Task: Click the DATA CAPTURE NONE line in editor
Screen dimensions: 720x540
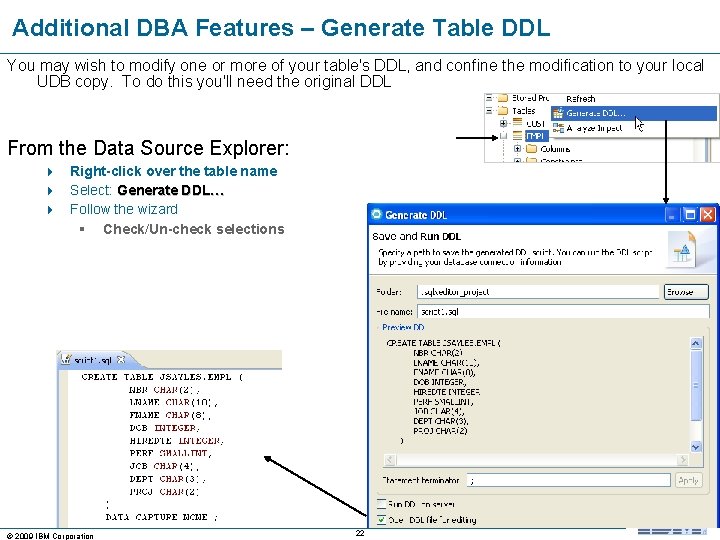Action: point(162,517)
